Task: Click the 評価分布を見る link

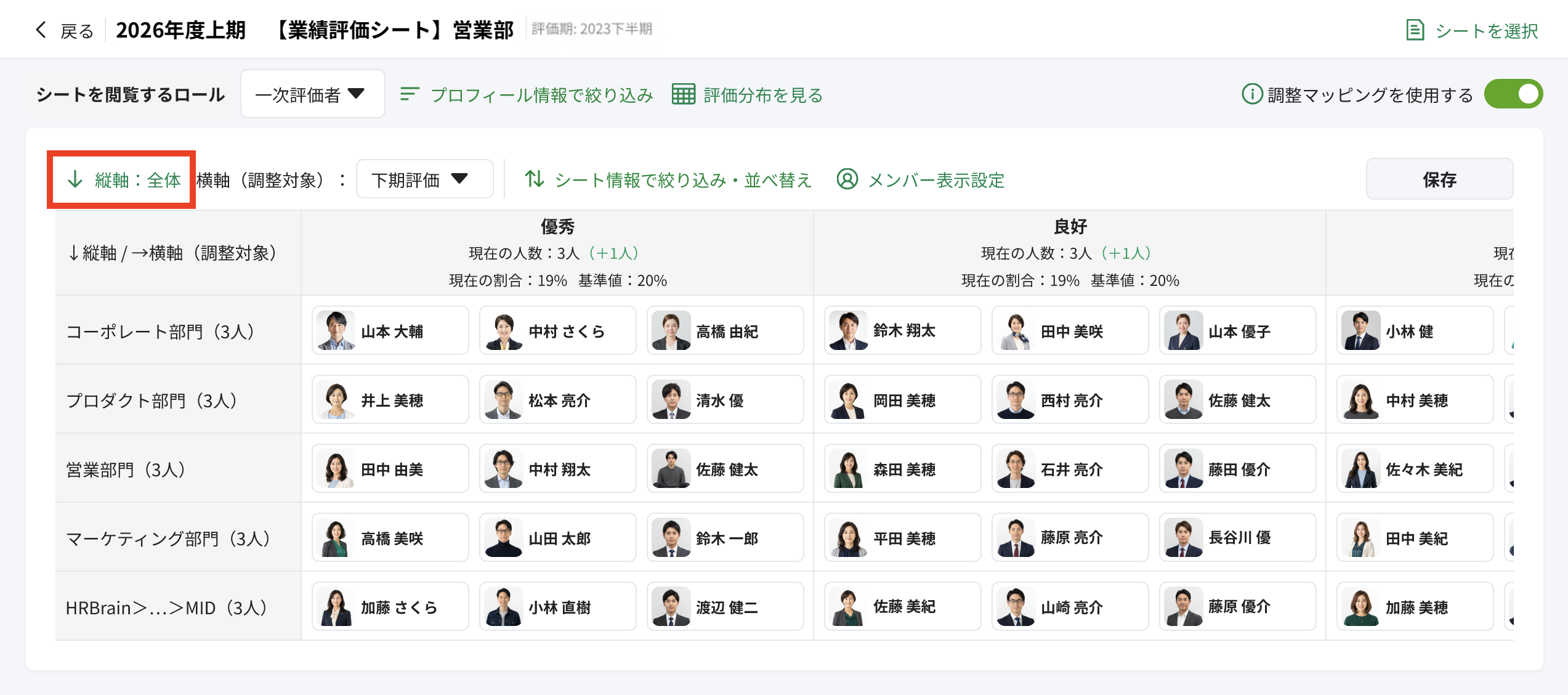Action: 763,95
